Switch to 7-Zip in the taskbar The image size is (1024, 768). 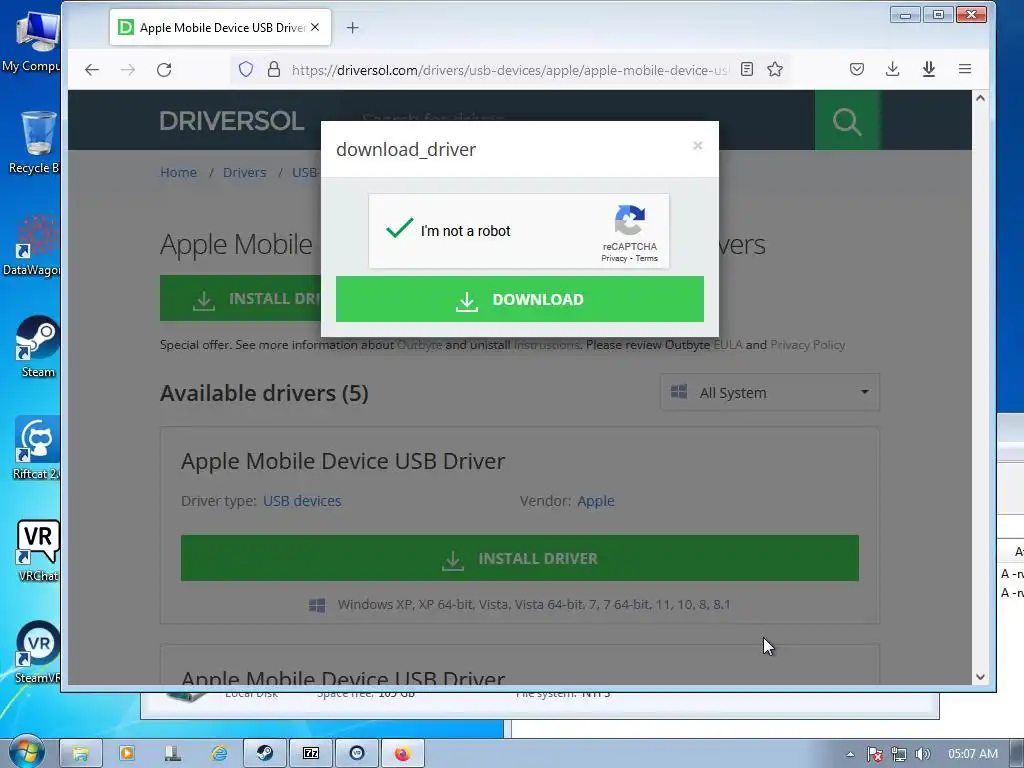311,754
